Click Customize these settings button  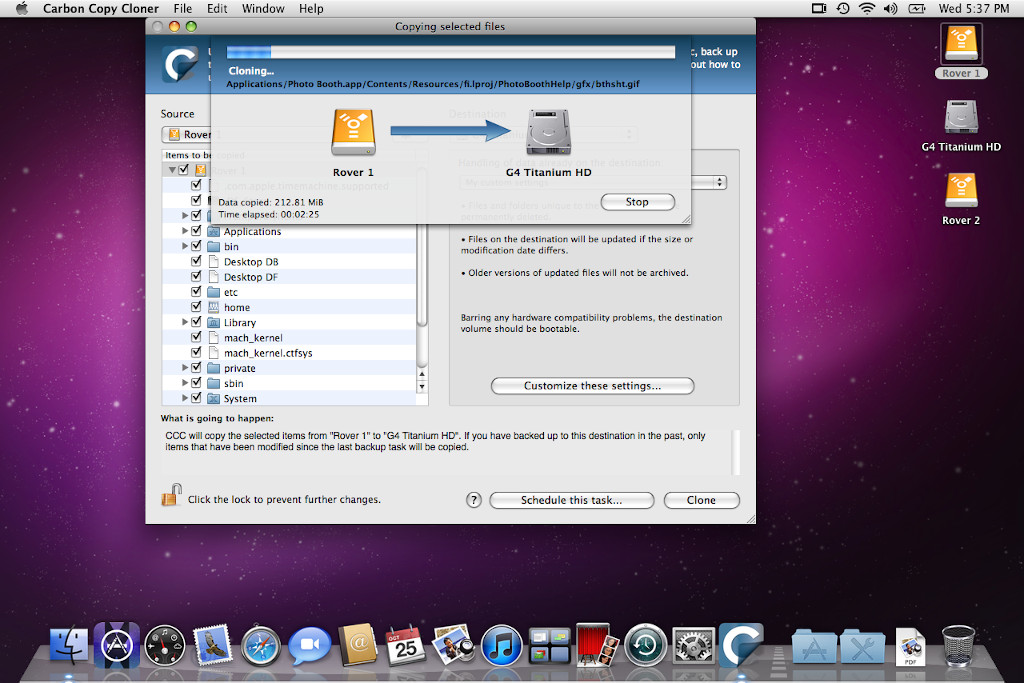(592, 386)
